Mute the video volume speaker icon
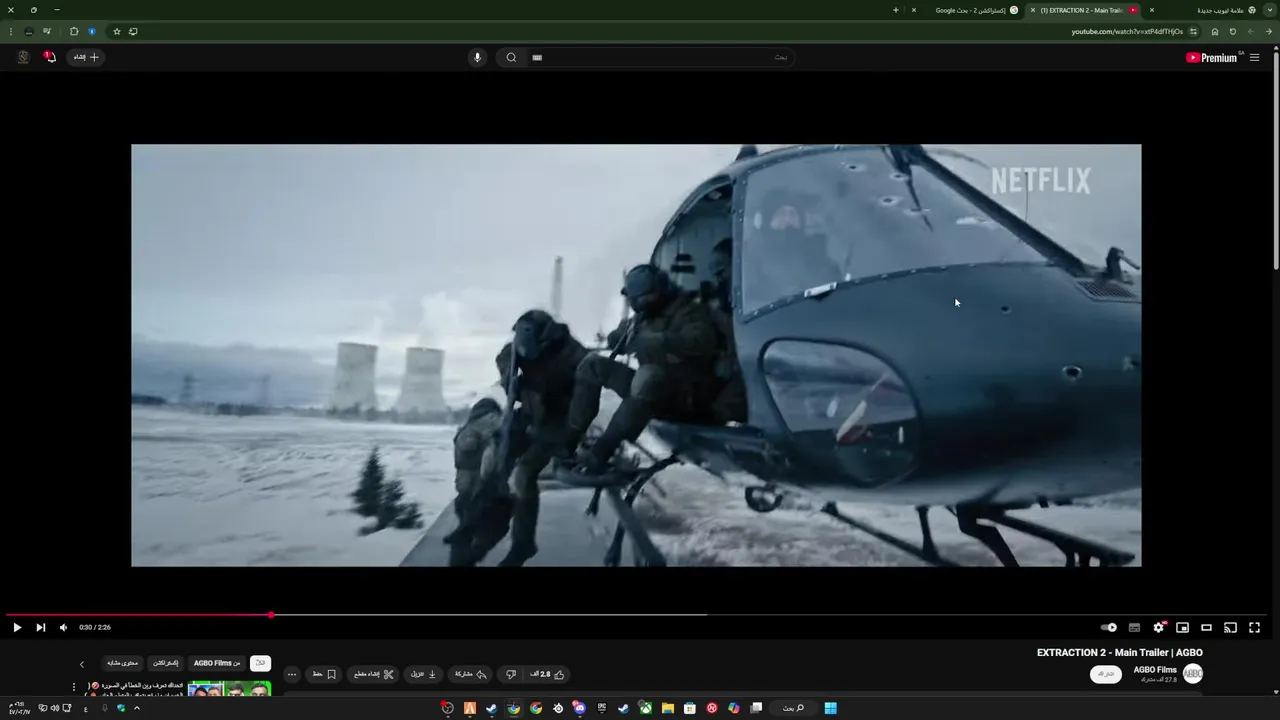This screenshot has height=720, width=1280. coord(64,628)
